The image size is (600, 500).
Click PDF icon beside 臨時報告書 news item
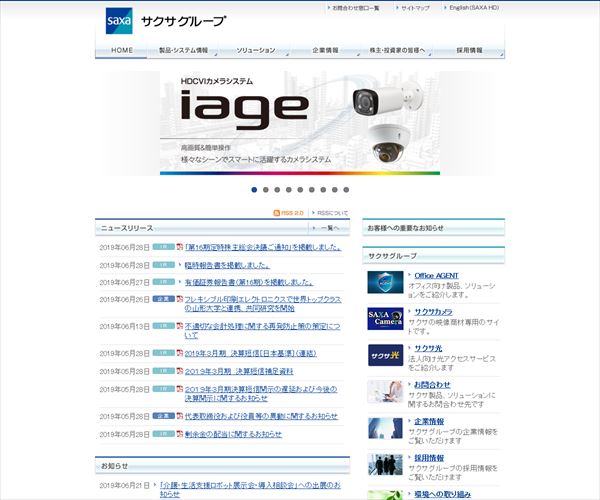180,266
